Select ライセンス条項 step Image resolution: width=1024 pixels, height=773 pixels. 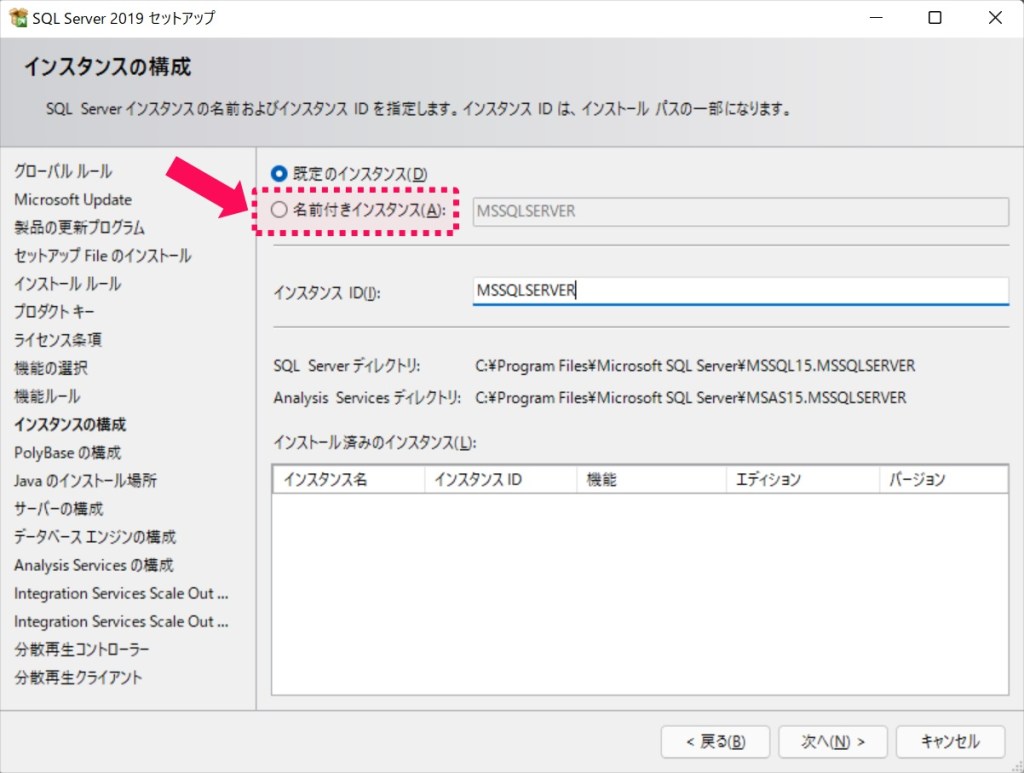click(58, 339)
